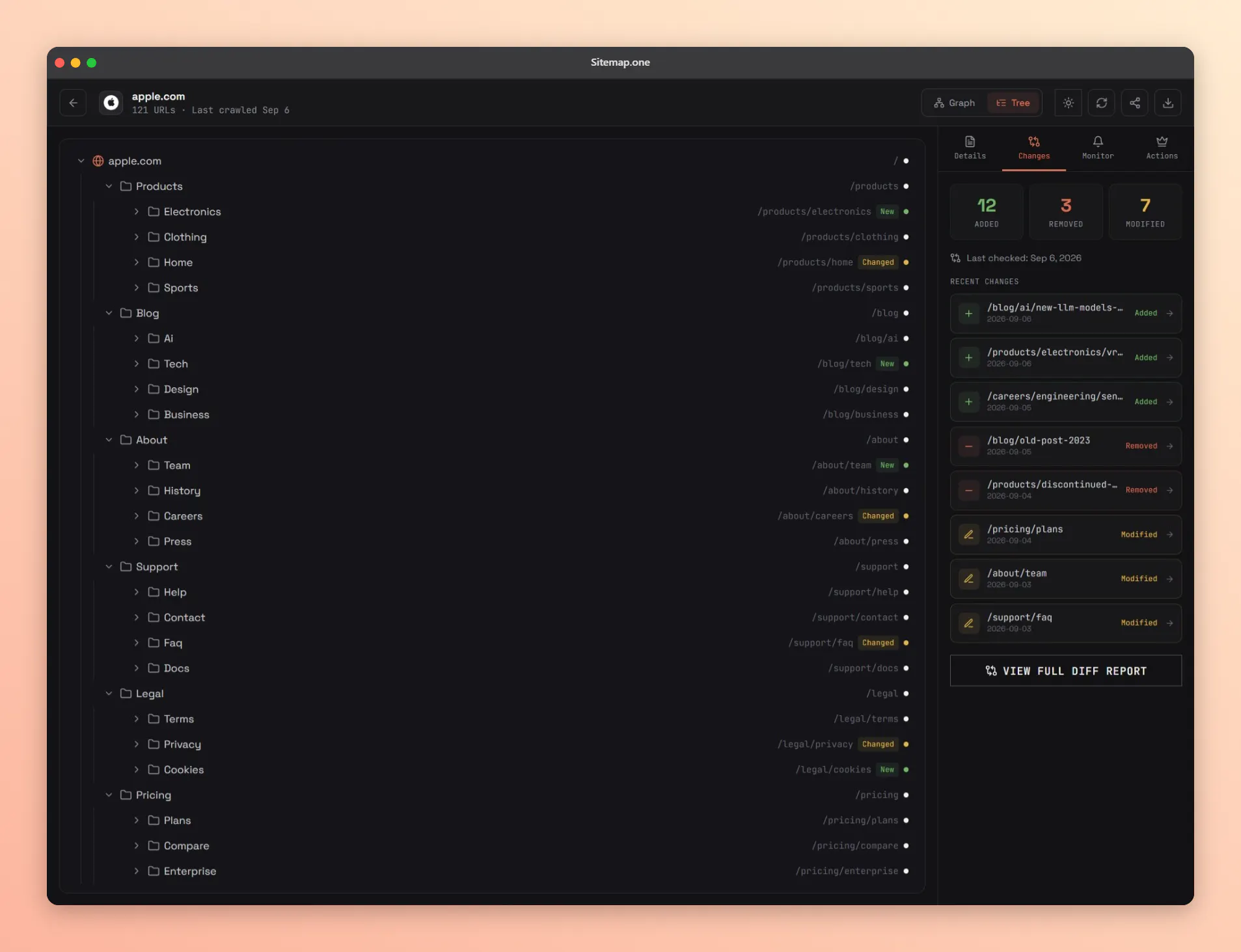Click the share icon in toolbar

pos(1134,103)
